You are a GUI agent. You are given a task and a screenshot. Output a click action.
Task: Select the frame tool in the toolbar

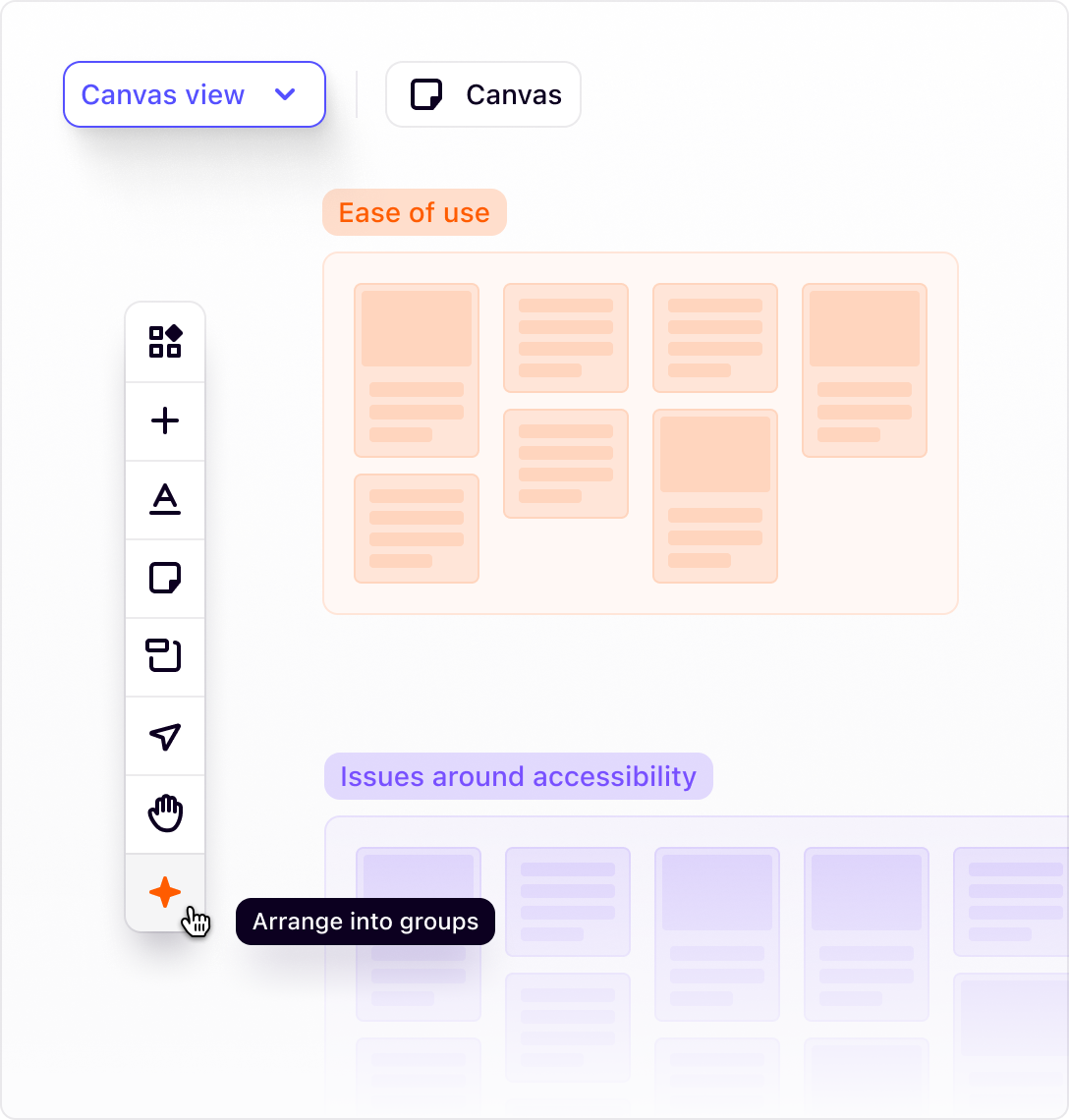(165, 656)
